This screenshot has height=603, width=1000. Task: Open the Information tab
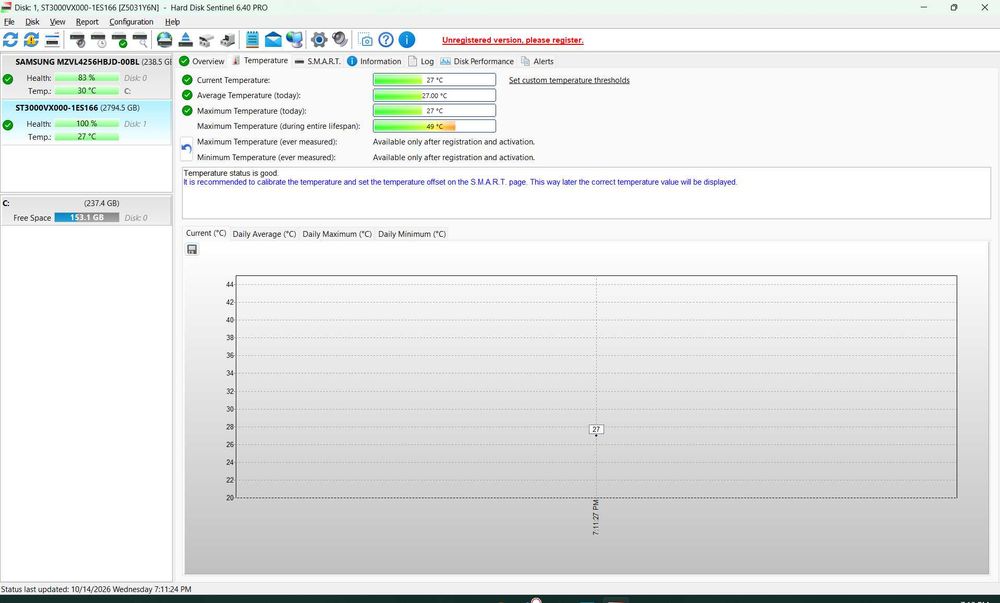[x=374, y=61]
